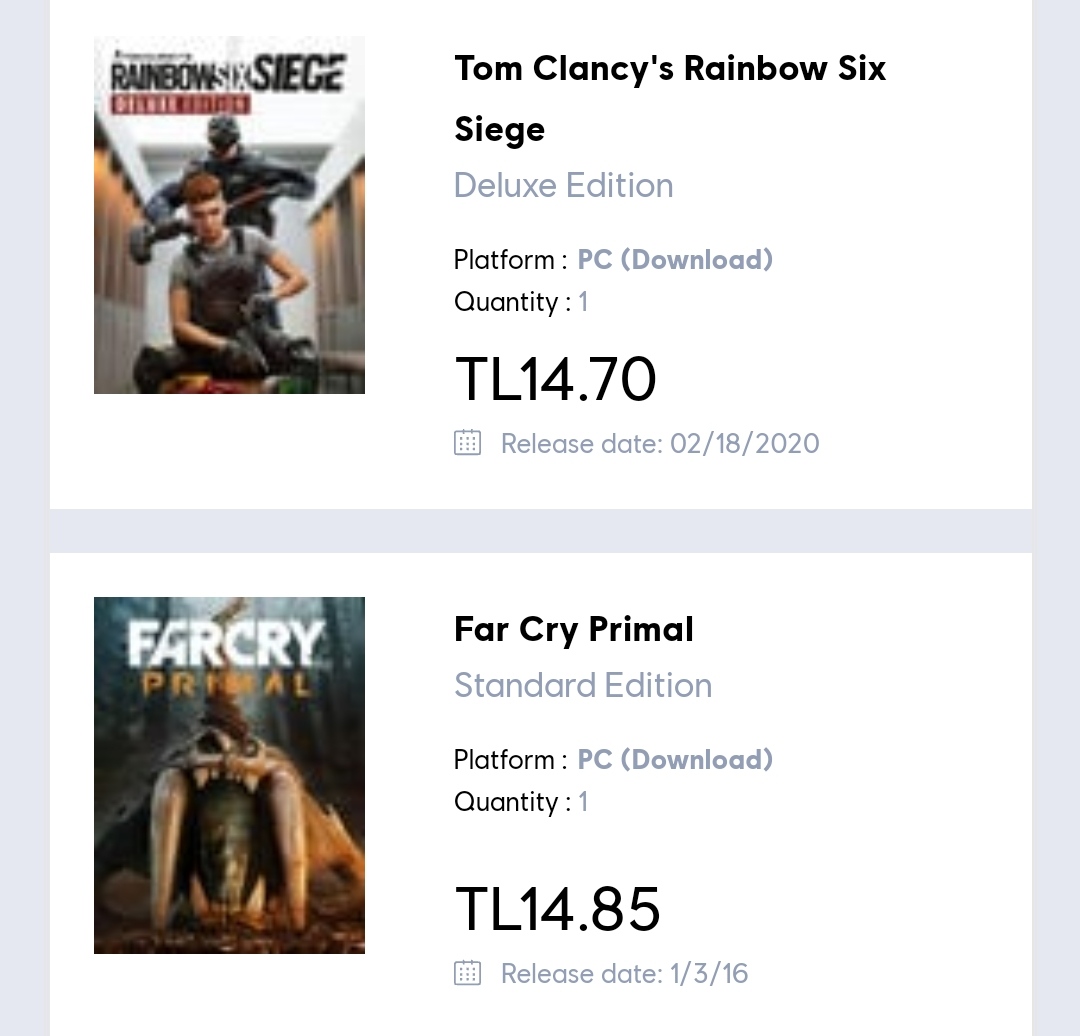Click the TL14.70 price
Screen dimensions: 1080x1036
click(555, 380)
